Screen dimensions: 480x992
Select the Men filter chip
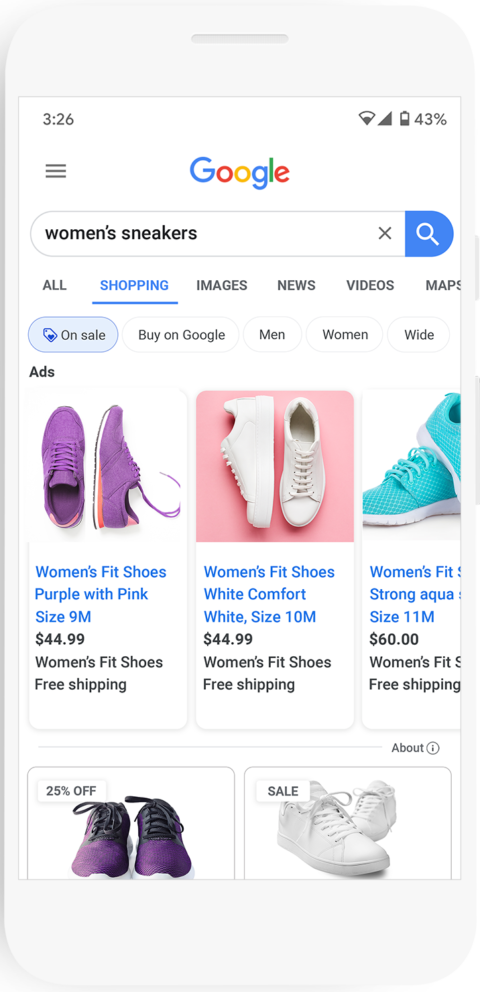[x=272, y=335]
